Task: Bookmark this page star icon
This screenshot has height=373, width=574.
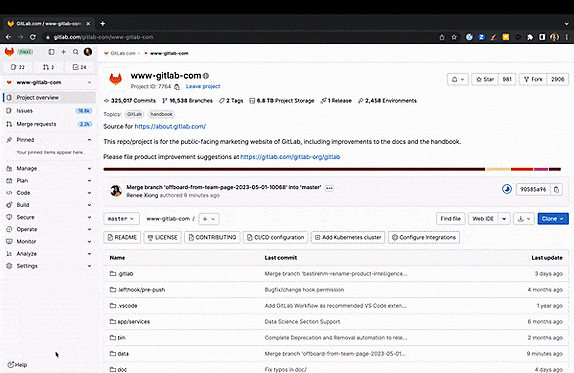Action: pos(454,37)
